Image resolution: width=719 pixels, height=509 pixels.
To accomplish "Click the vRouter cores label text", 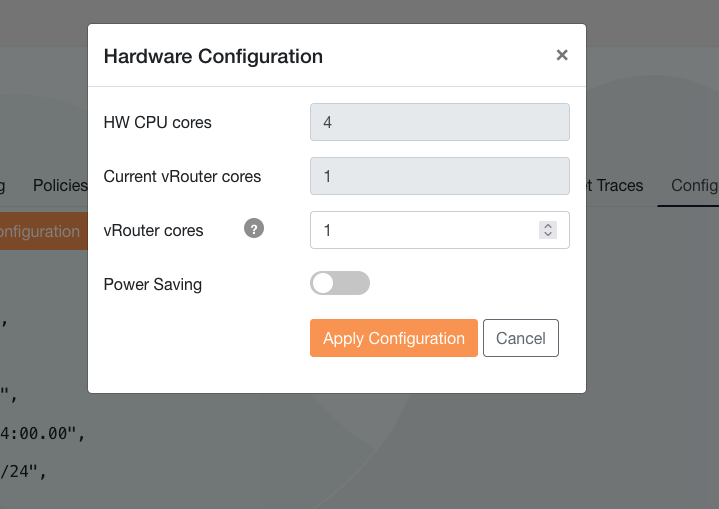I will point(153,230).
